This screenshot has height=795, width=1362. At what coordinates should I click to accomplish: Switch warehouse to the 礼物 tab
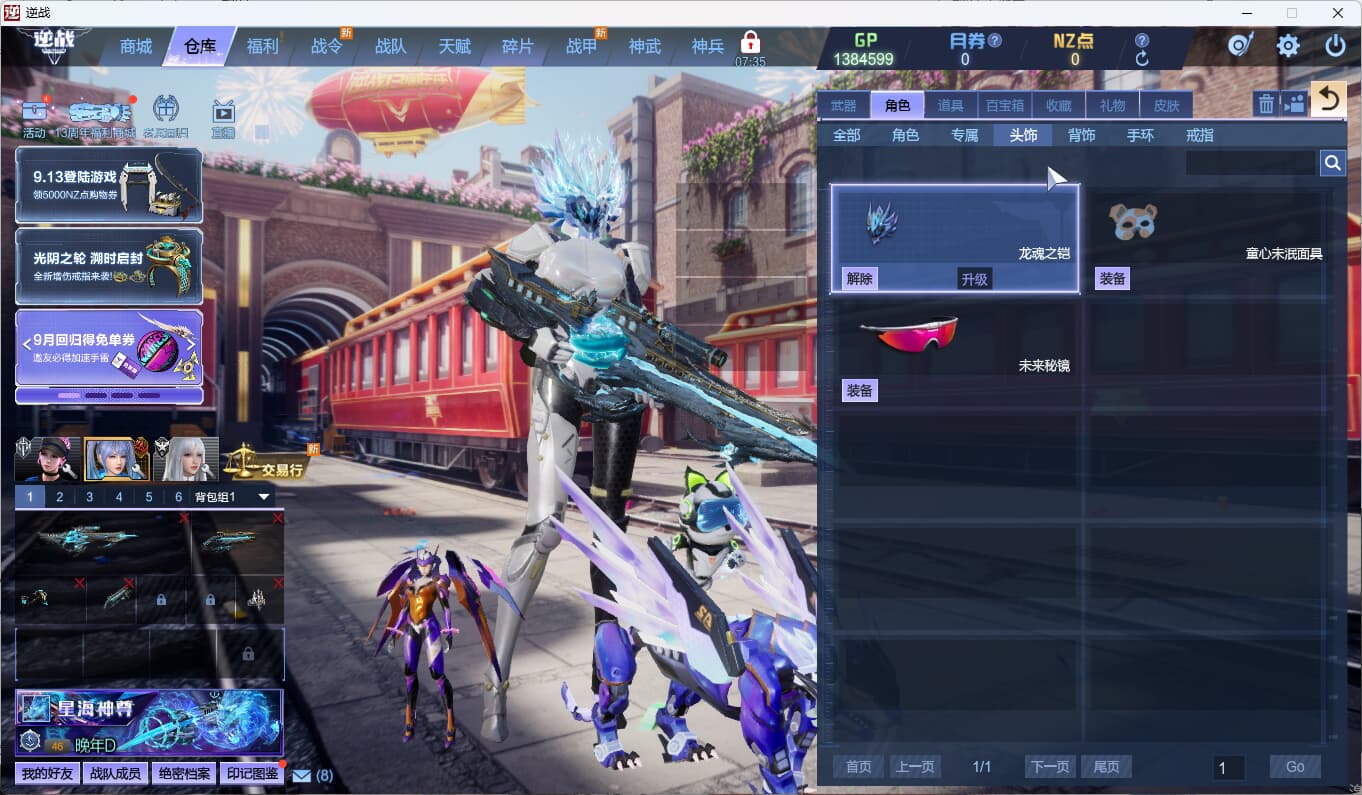pyautogui.click(x=1113, y=105)
